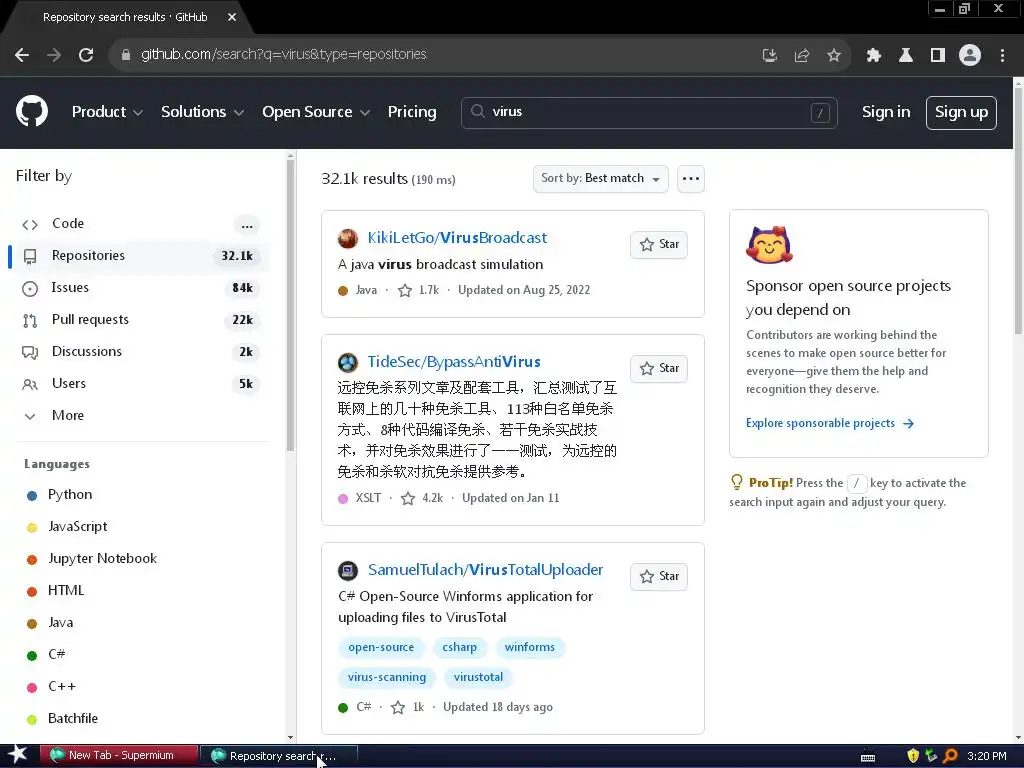Click the TideSec repository avatar
The height and width of the screenshot is (768, 1024).
tap(348, 362)
